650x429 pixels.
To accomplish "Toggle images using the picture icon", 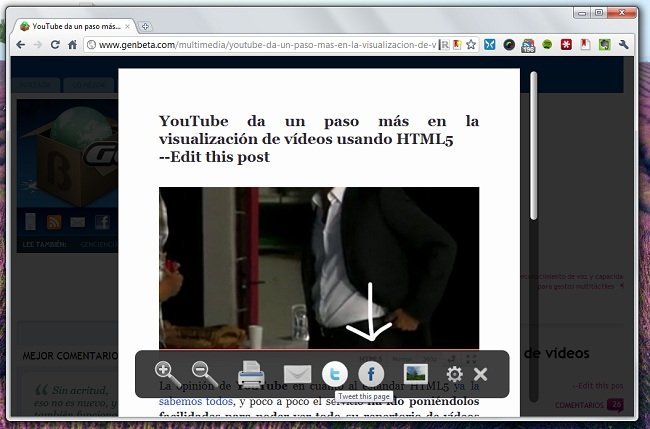I will 416,374.
